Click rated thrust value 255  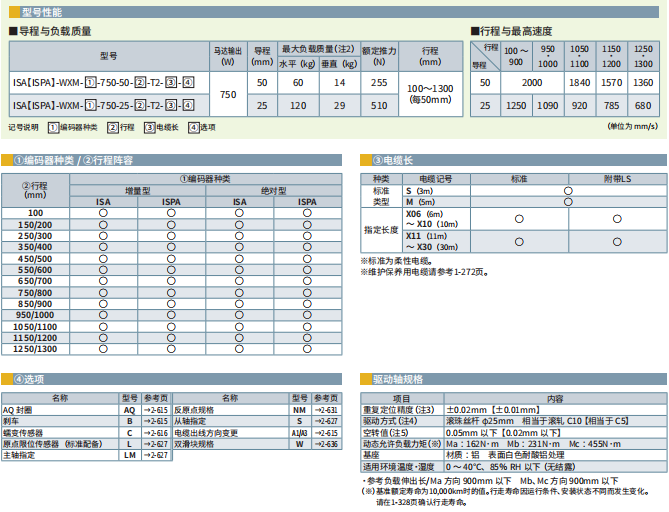(x=379, y=83)
